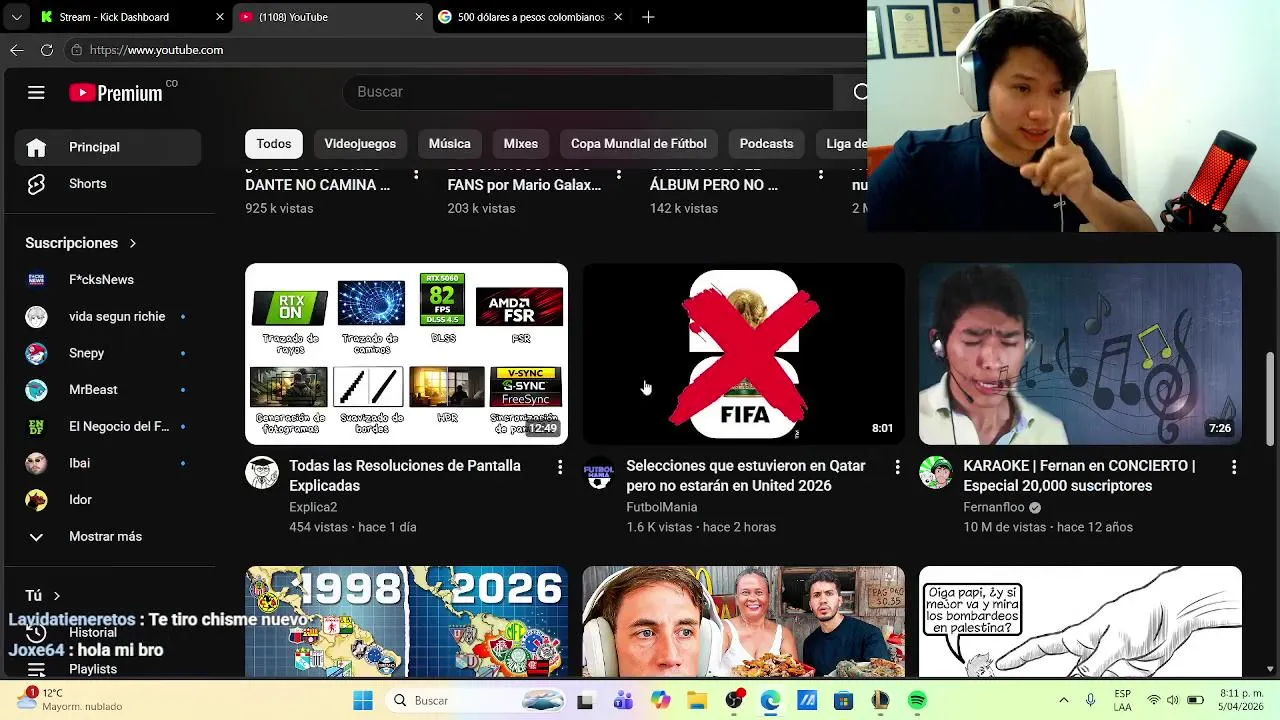Select Copa Mundial de Fútbol chip
The height and width of the screenshot is (720, 1280).
pyautogui.click(x=639, y=144)
